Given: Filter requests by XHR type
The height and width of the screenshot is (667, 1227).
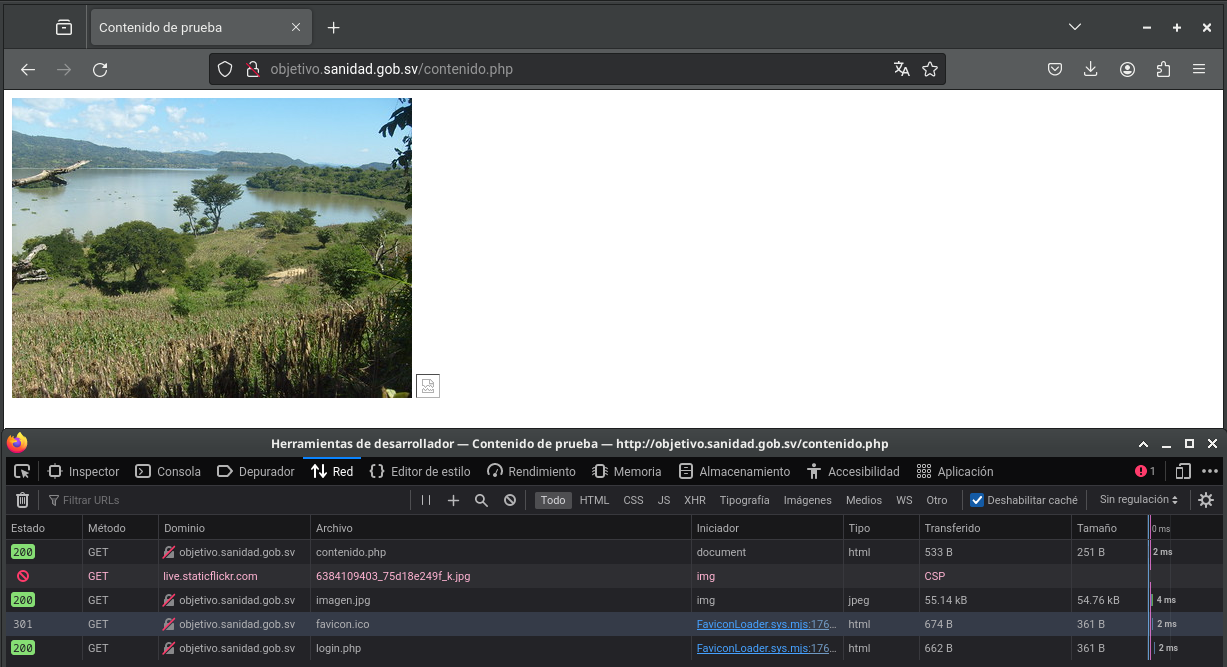Looking at the screenshot, I should (x=695, y=500).
